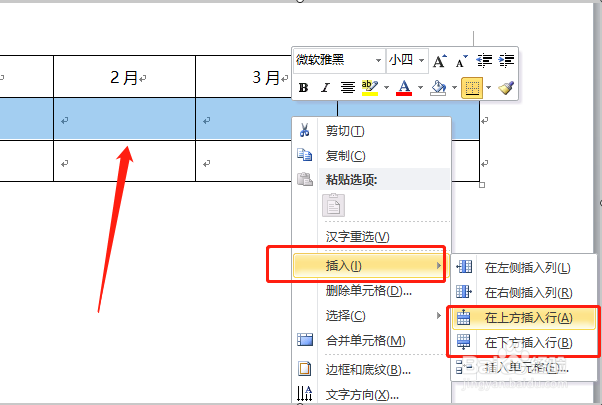Click the text direction icon
This screenshot has width=602, height=405.
pyautogui.click(x=305, y=393)
